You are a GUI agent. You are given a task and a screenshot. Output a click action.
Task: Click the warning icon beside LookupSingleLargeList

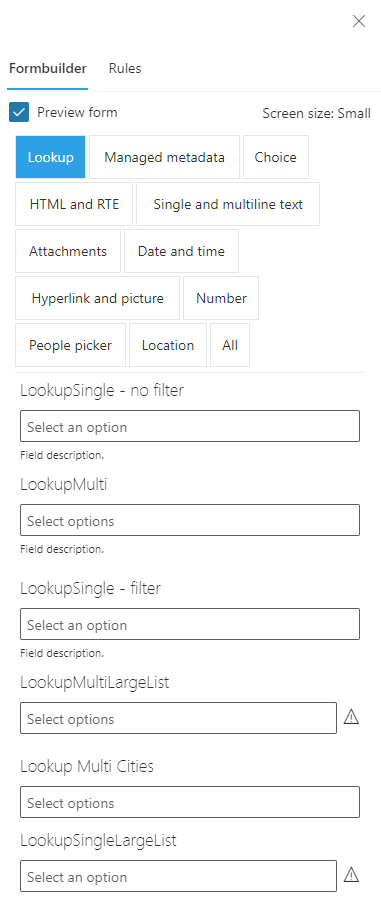351,874
